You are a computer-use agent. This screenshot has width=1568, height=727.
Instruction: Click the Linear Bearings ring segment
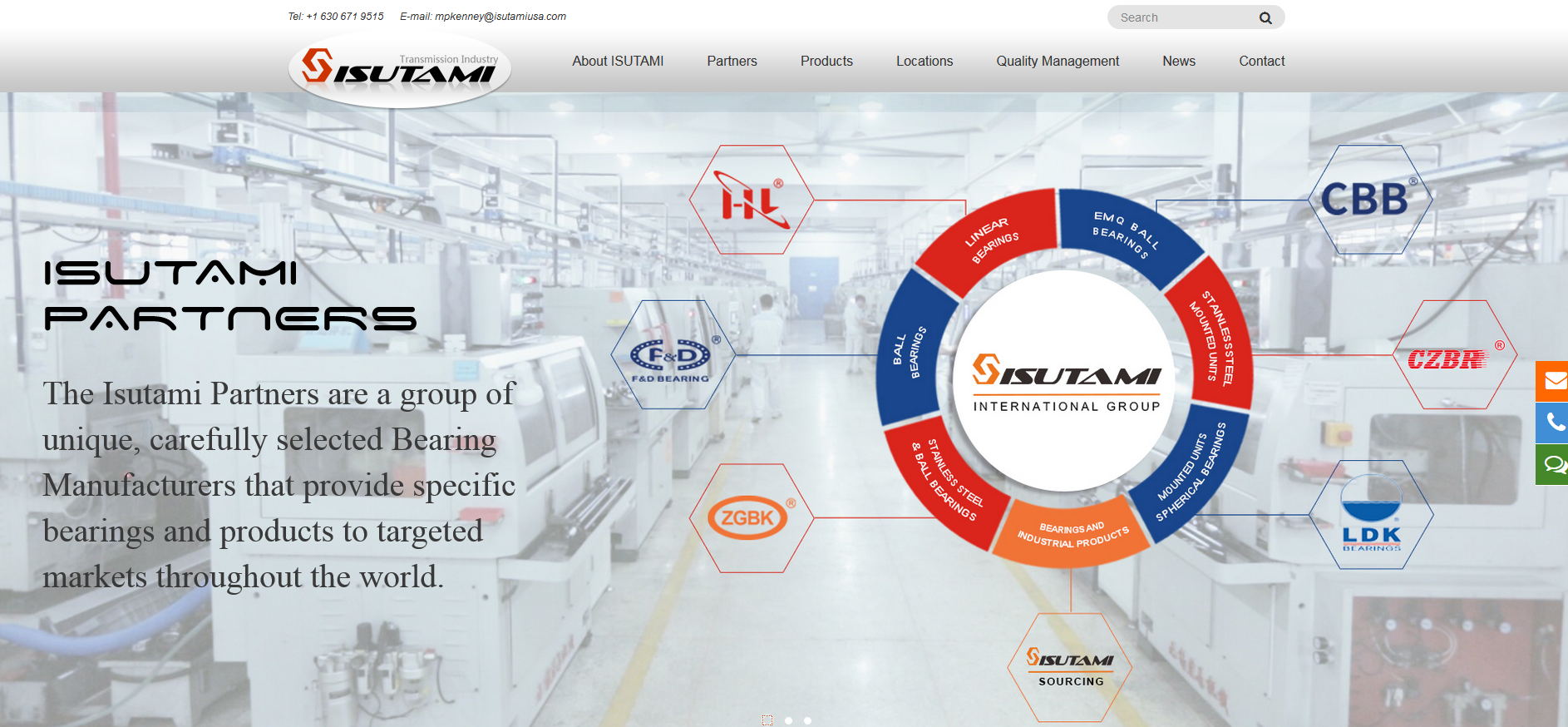(x=989, y=240)
